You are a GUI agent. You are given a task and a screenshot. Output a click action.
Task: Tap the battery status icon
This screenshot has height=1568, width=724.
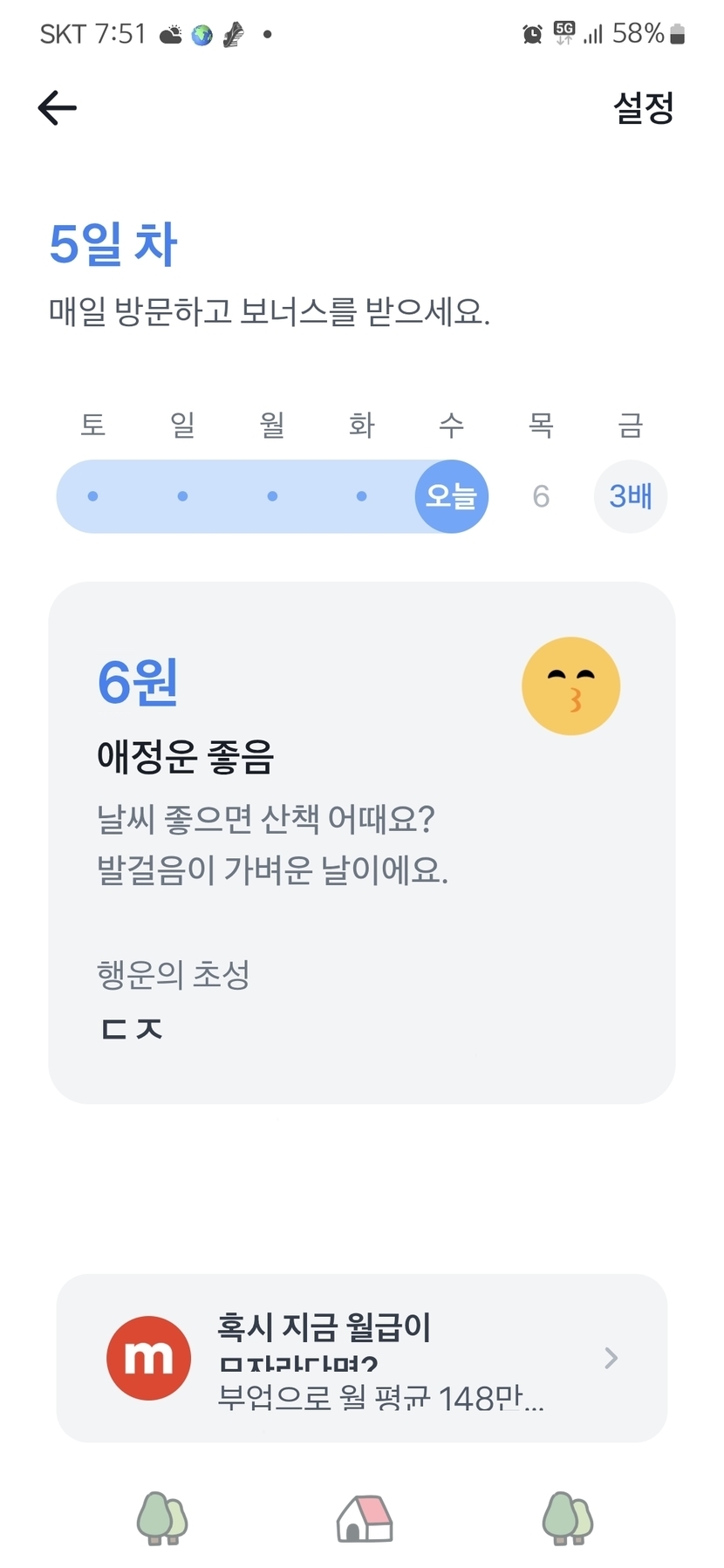678,34
